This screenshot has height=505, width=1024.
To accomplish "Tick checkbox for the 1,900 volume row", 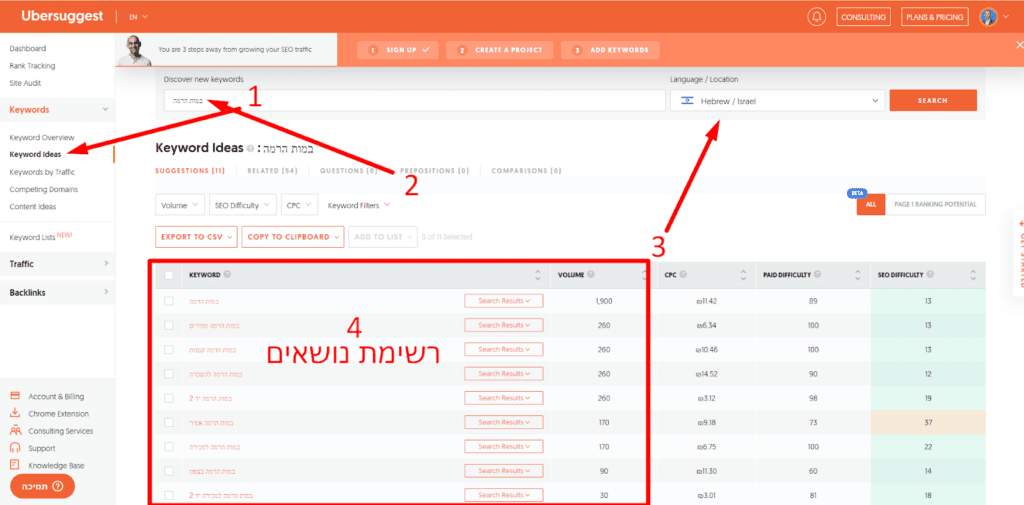I will [x=168, y=301].
